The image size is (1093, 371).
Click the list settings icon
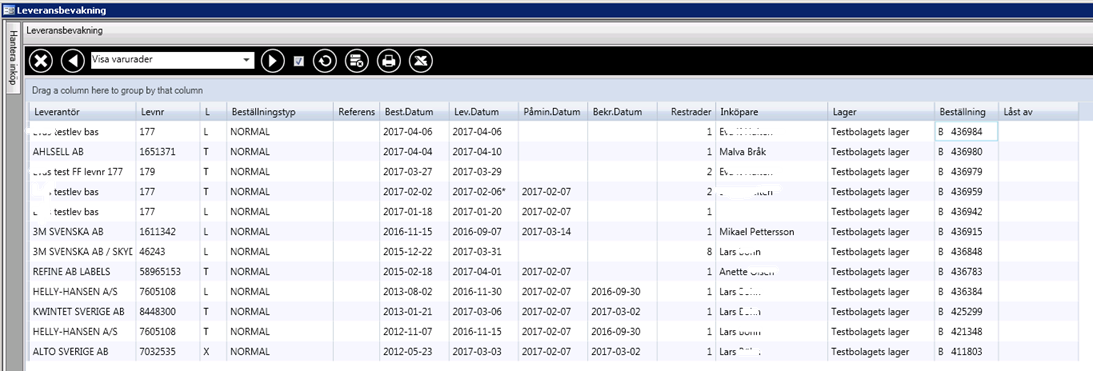[x=356, y=61]
